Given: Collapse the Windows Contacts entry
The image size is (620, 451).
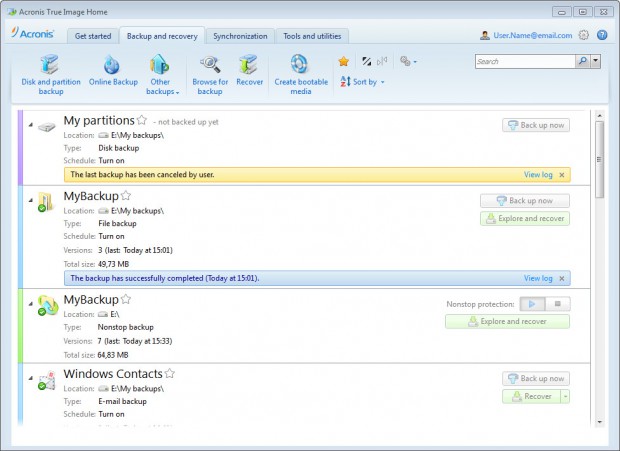Looking at the screenshot, I should pyautogui.click(x=31, y=378).
